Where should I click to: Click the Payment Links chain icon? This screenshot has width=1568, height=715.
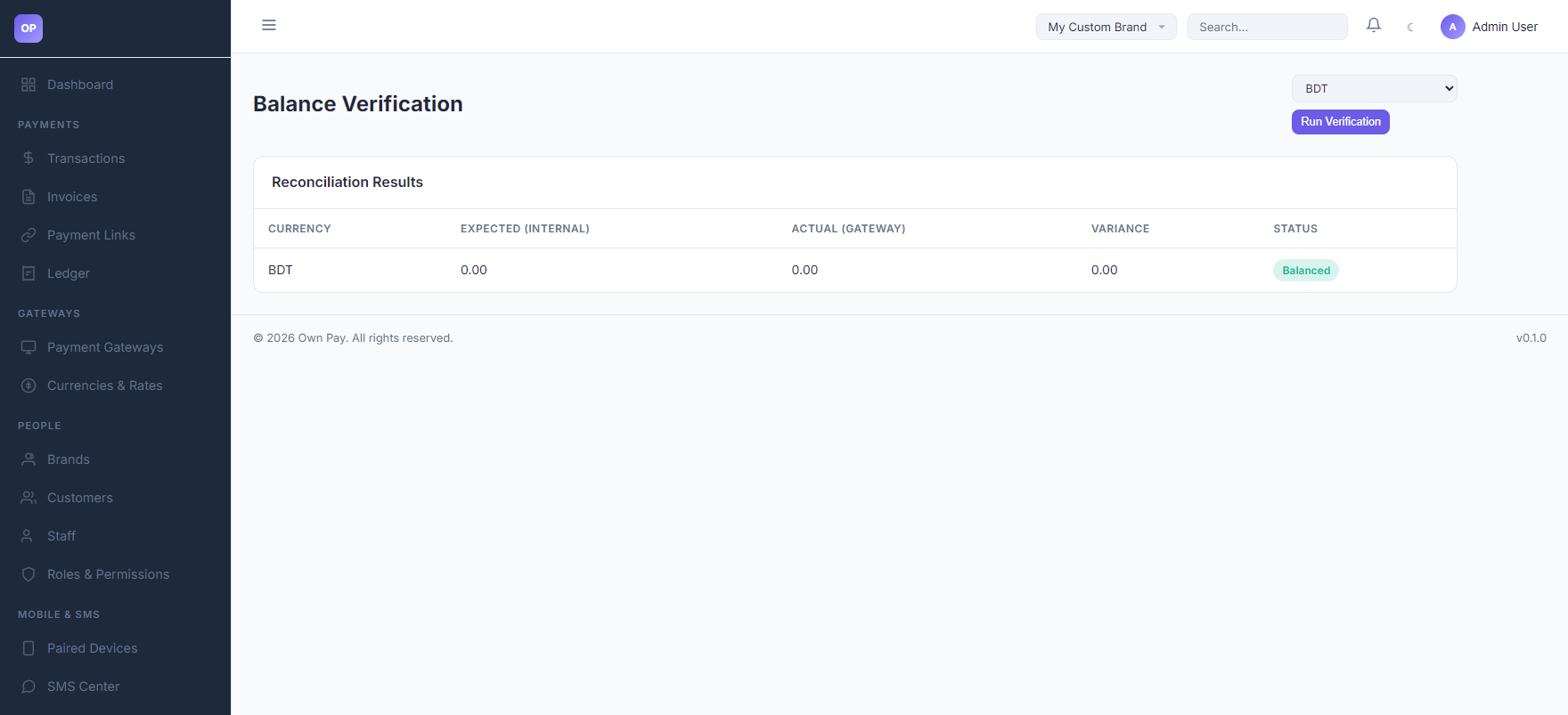click(x=29, y=235)
